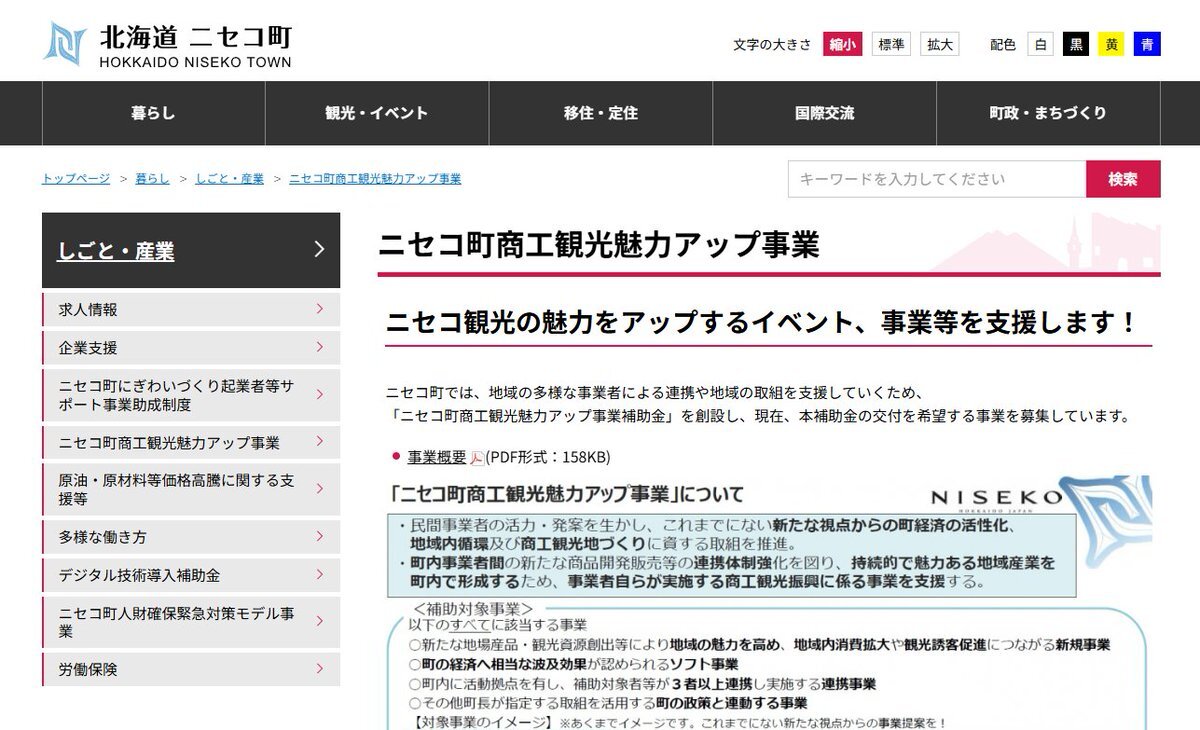Open 企業支援 in the sidebar
The height and width of the screenshot is (730, 1200).
click(x=191, y=347)
